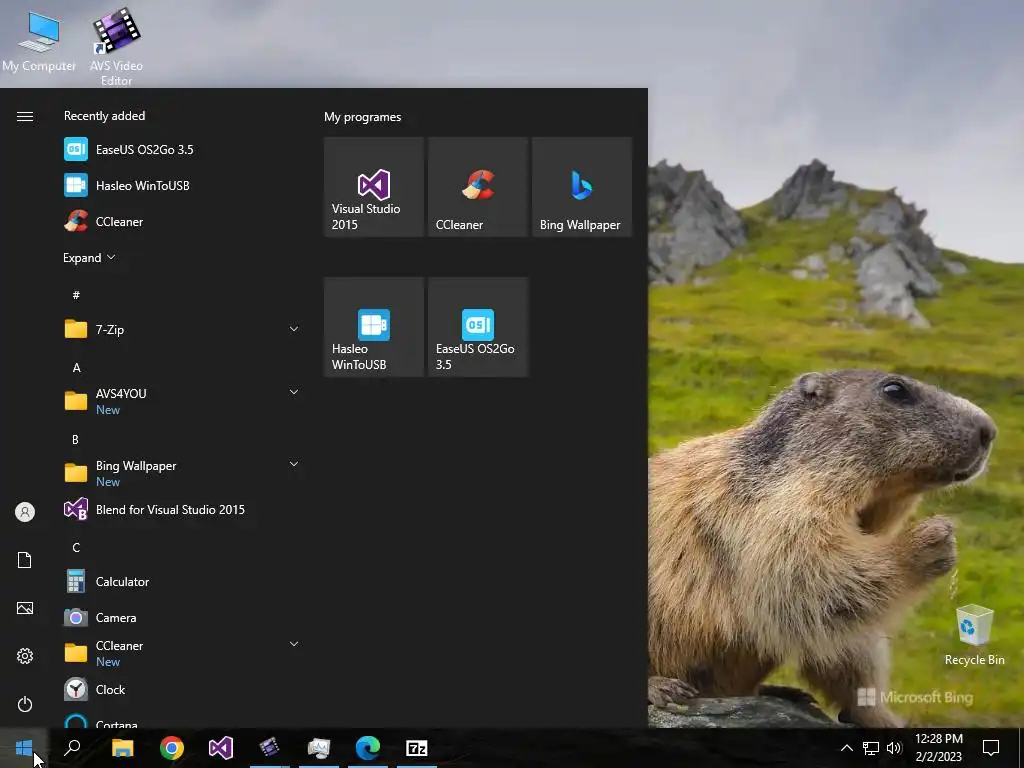Open Visual Studio from the taskbar
Image resolution: width=1024 pixels, height=768 pixels.
(x=221, y=748)
